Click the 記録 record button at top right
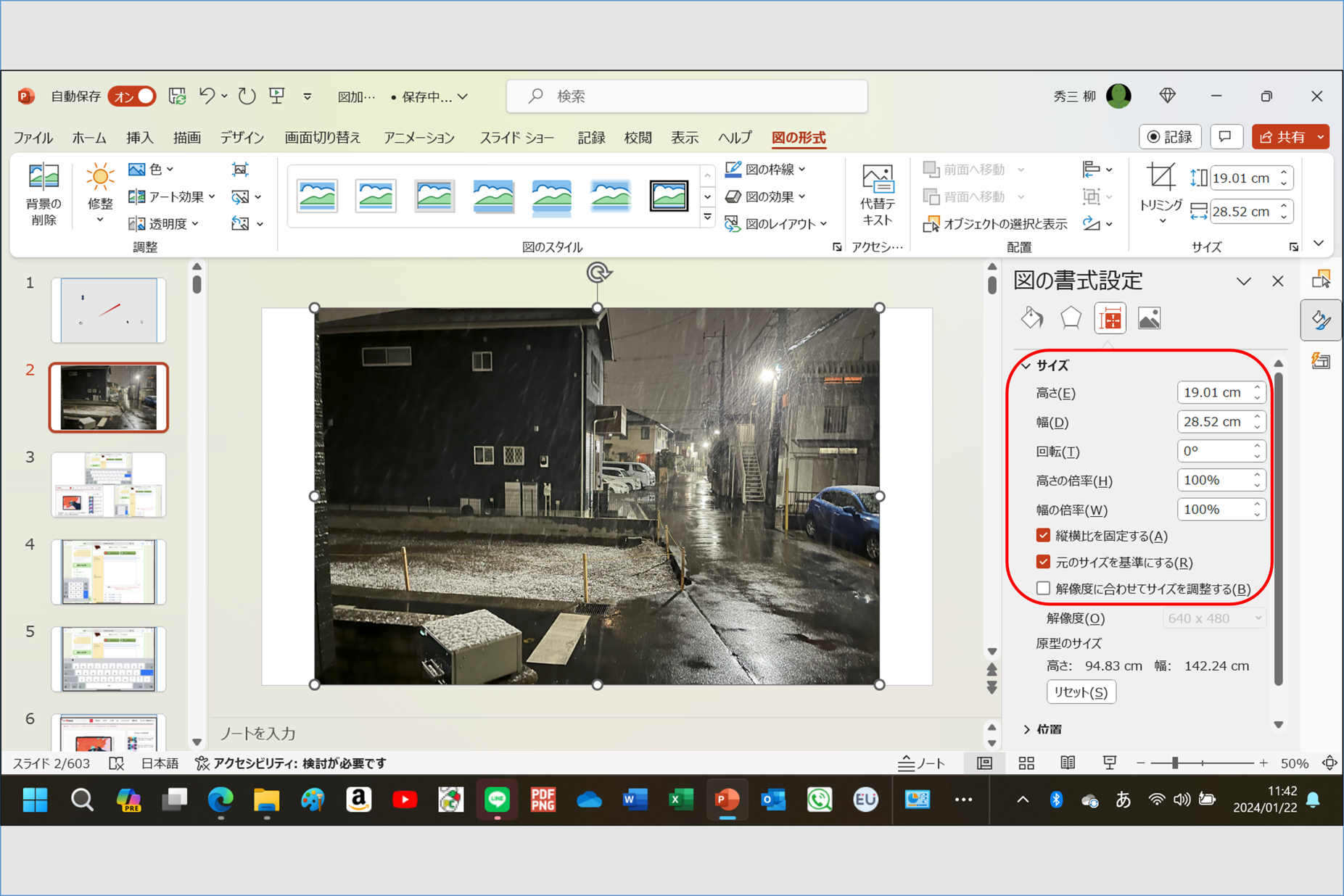Image resolution: width=1344 pixels, height=896 pixels. [1170, 137]
